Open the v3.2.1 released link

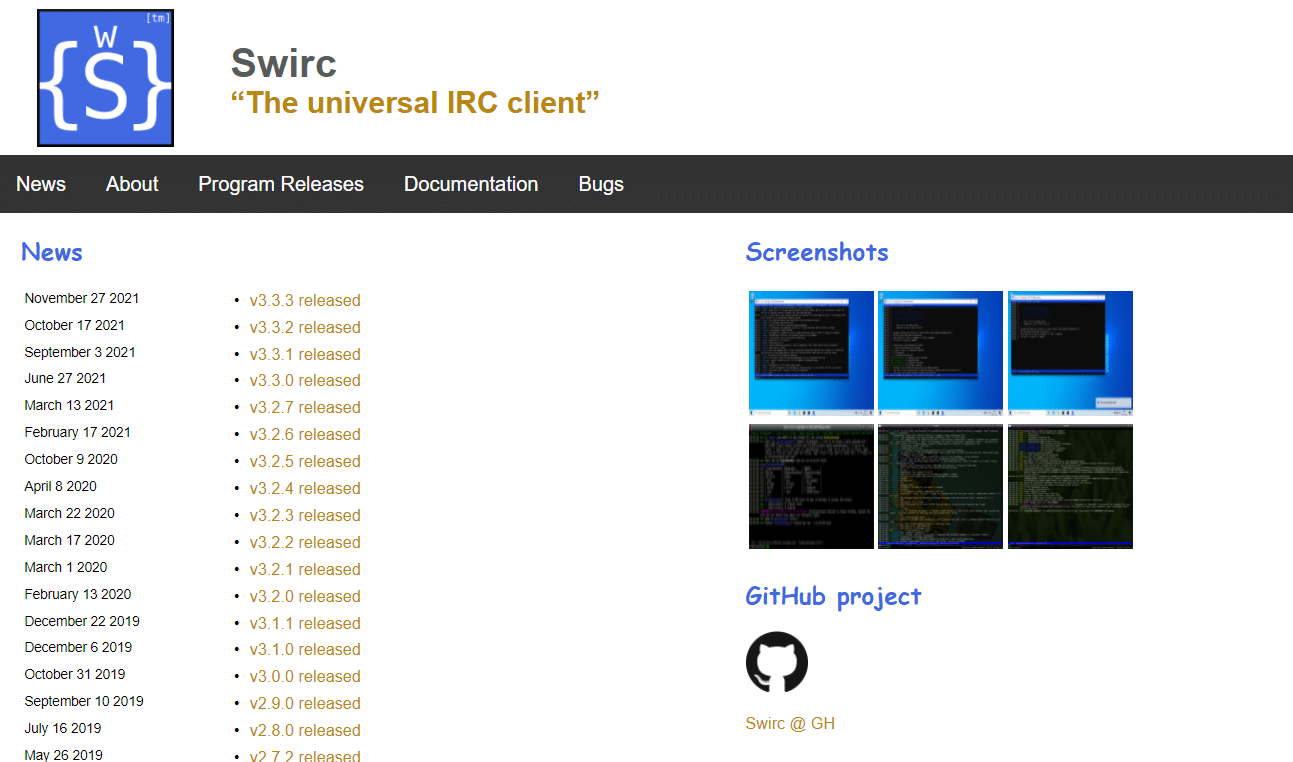click(305, 569)
